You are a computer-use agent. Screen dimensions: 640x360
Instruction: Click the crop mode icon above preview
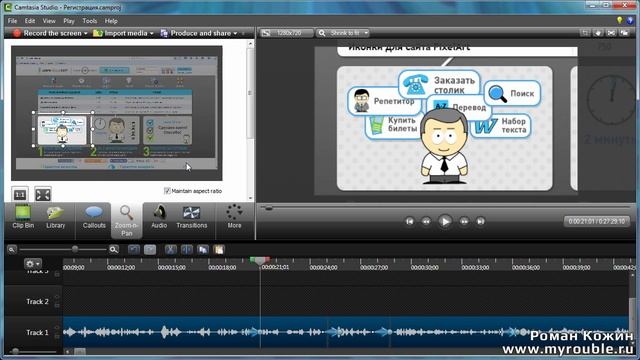pyautogui.click(x=585, y=33)
